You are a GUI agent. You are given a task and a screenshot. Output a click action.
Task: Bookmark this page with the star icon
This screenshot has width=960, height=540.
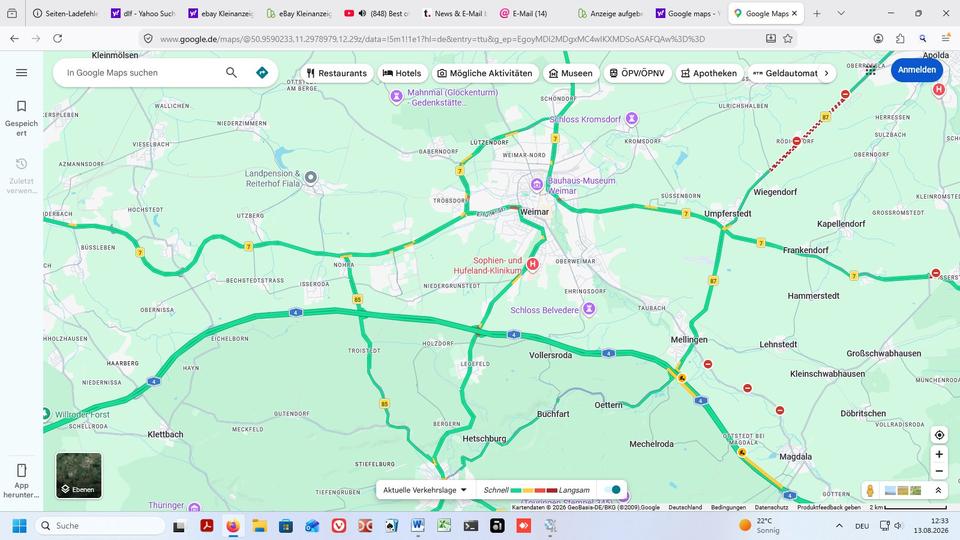click(x=788, y=39)
